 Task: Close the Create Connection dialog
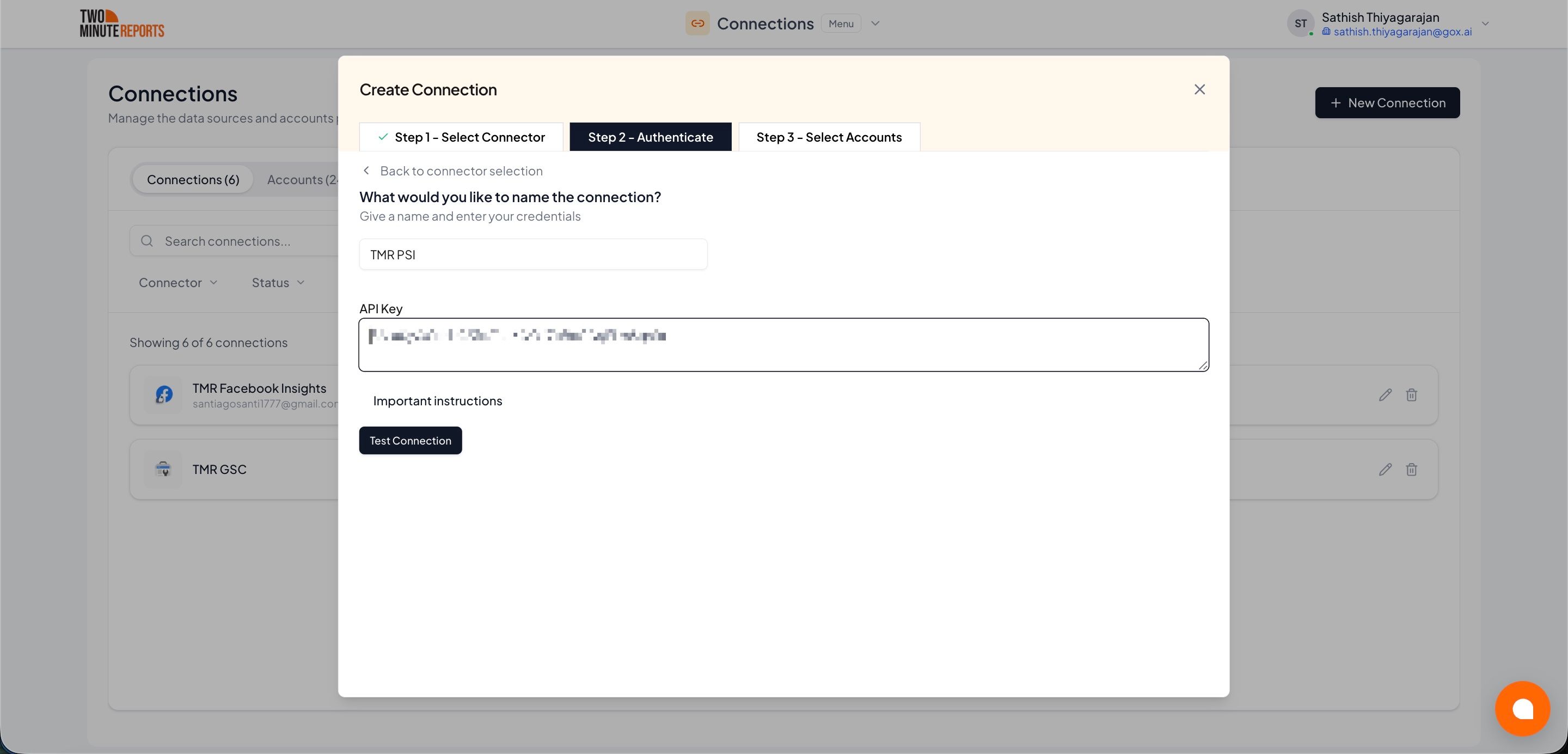(x=1199, y=89)
